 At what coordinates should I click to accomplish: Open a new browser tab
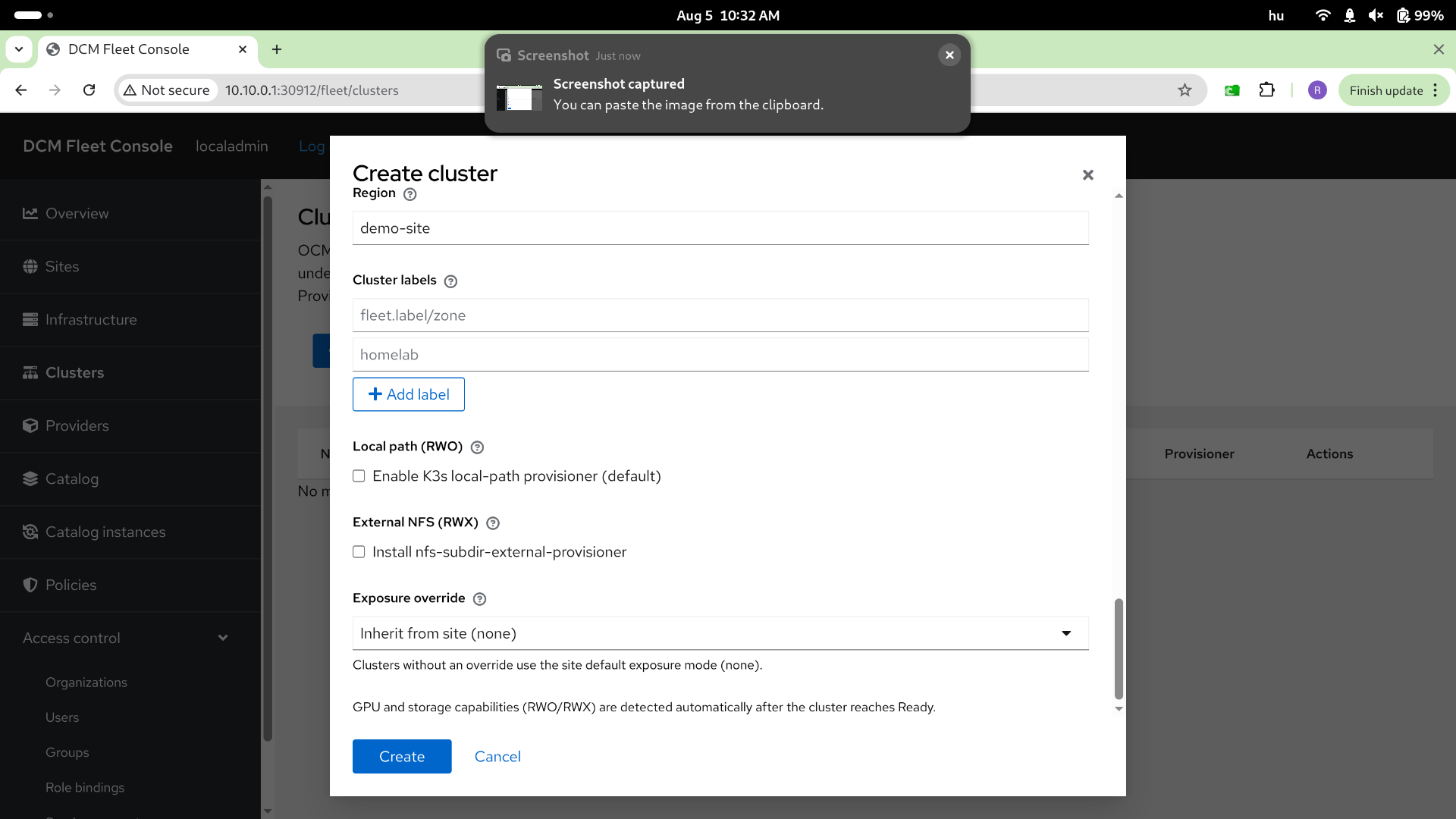[277, 49]
